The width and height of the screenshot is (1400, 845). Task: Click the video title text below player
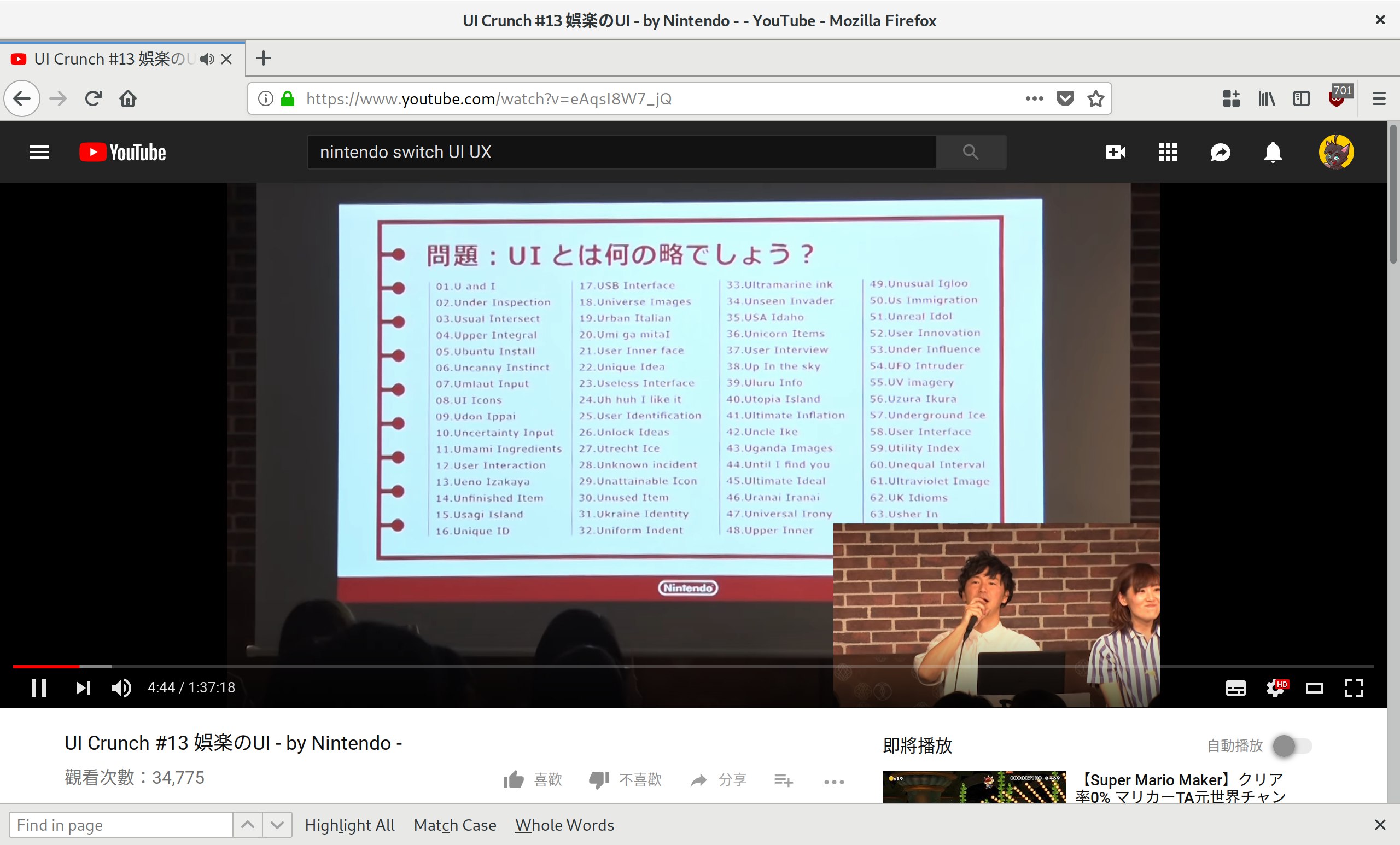(233, 743)
